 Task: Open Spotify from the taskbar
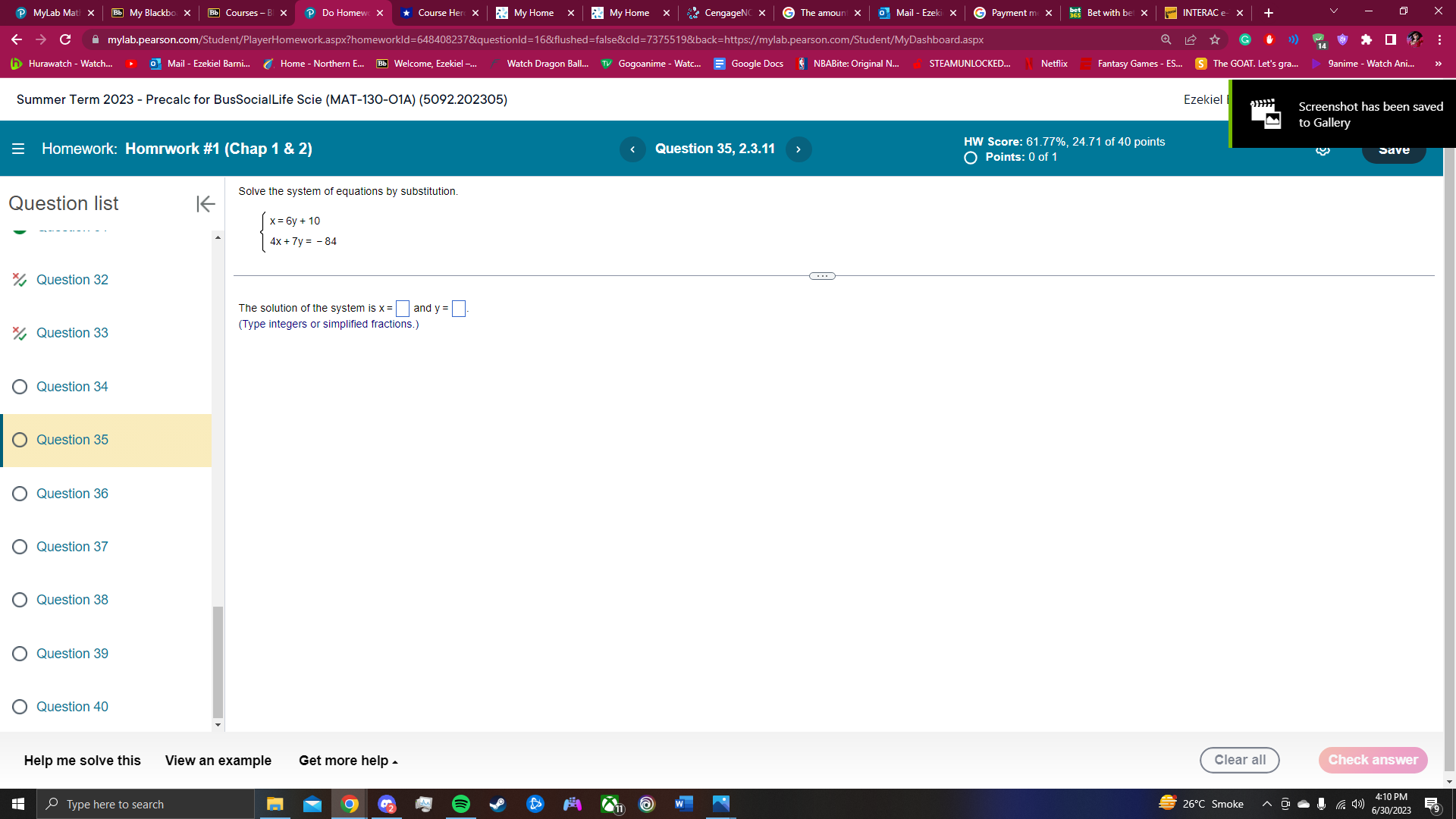[x=460, y=804]
